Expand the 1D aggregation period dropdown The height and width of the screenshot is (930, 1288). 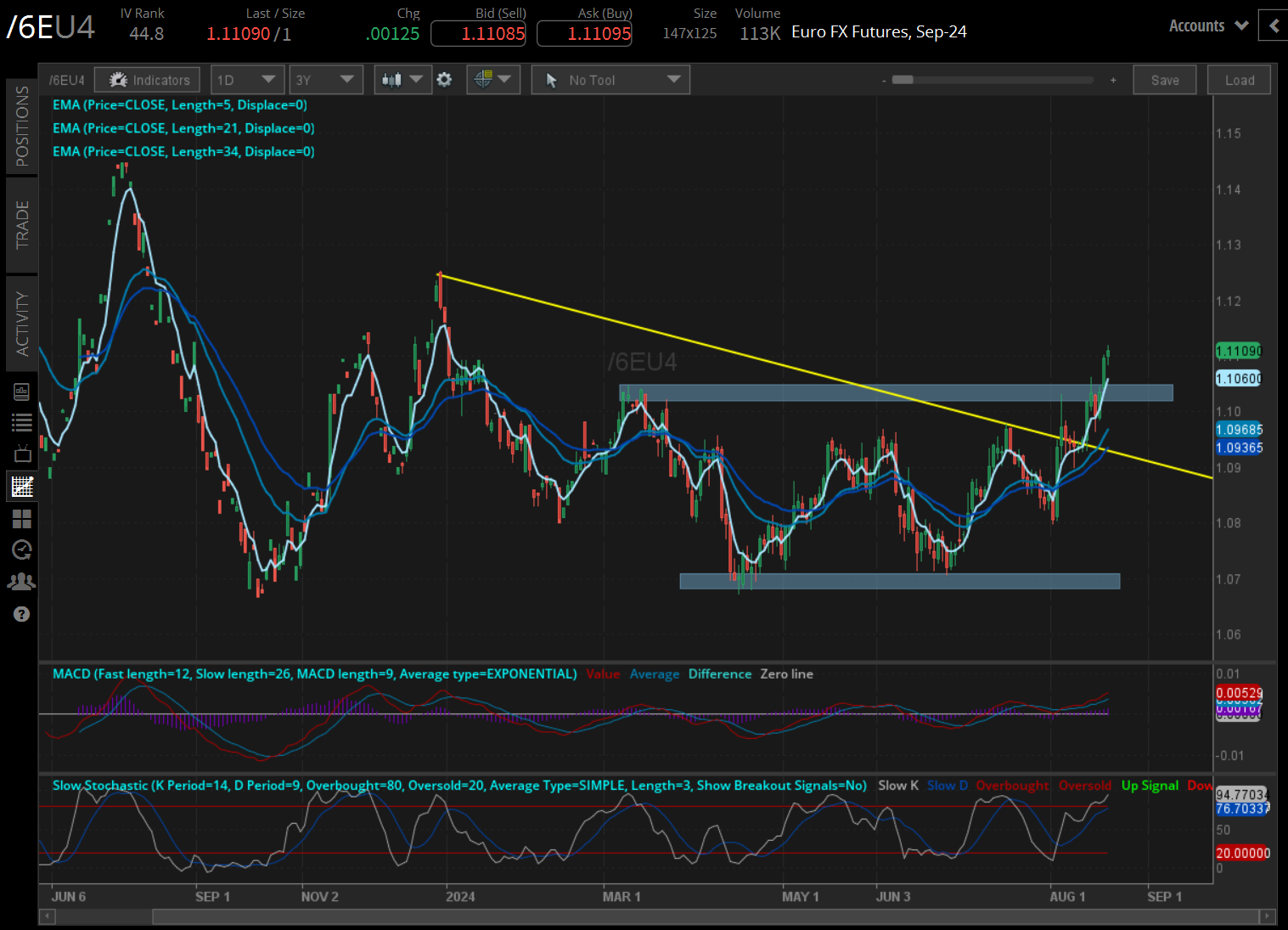point(246,80)
